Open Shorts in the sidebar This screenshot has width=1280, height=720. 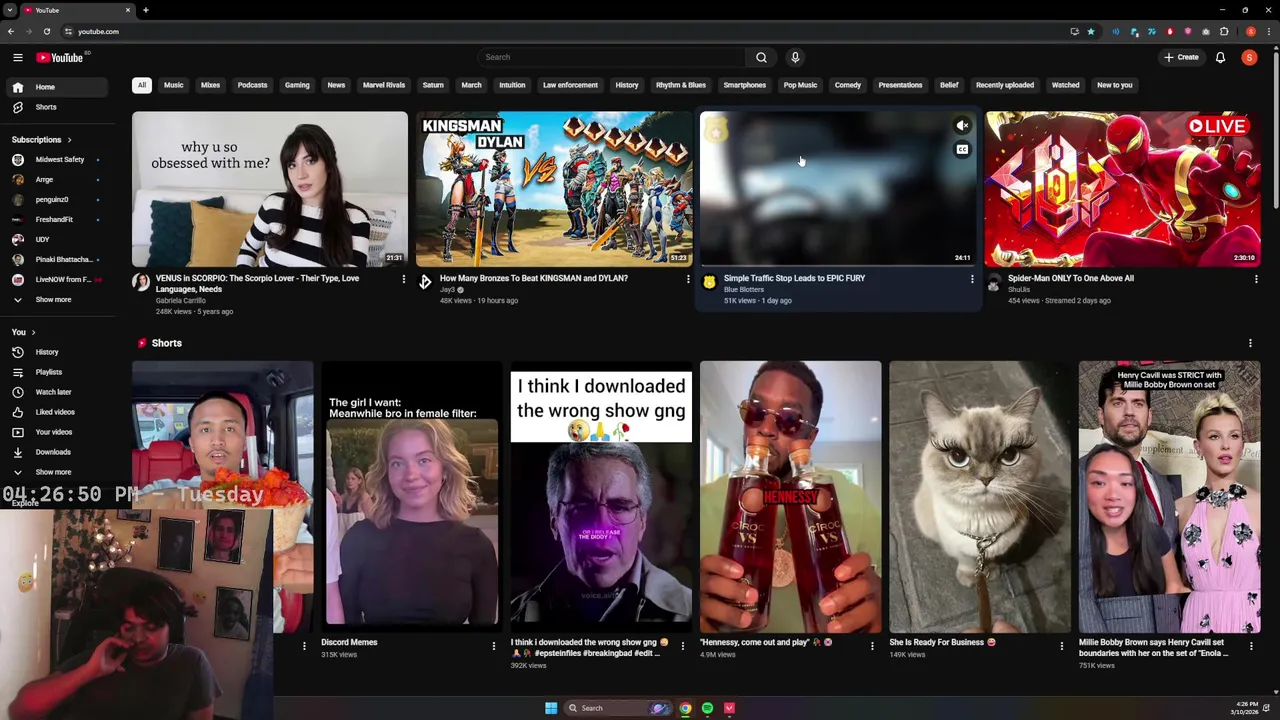[55, 107]
